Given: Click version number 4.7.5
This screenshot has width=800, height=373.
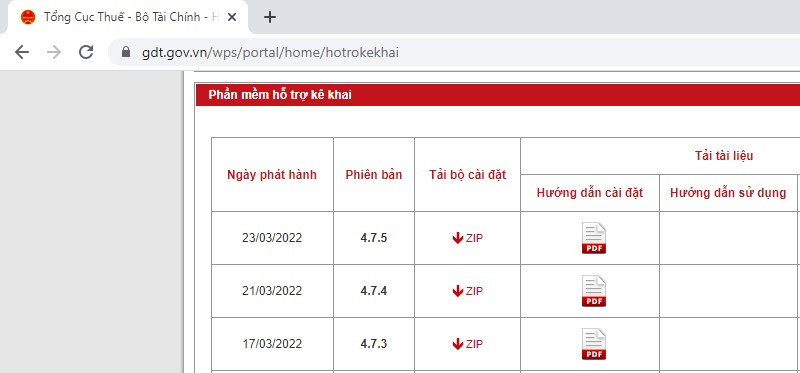Looking at the screenshot, I should pos(373,238).
